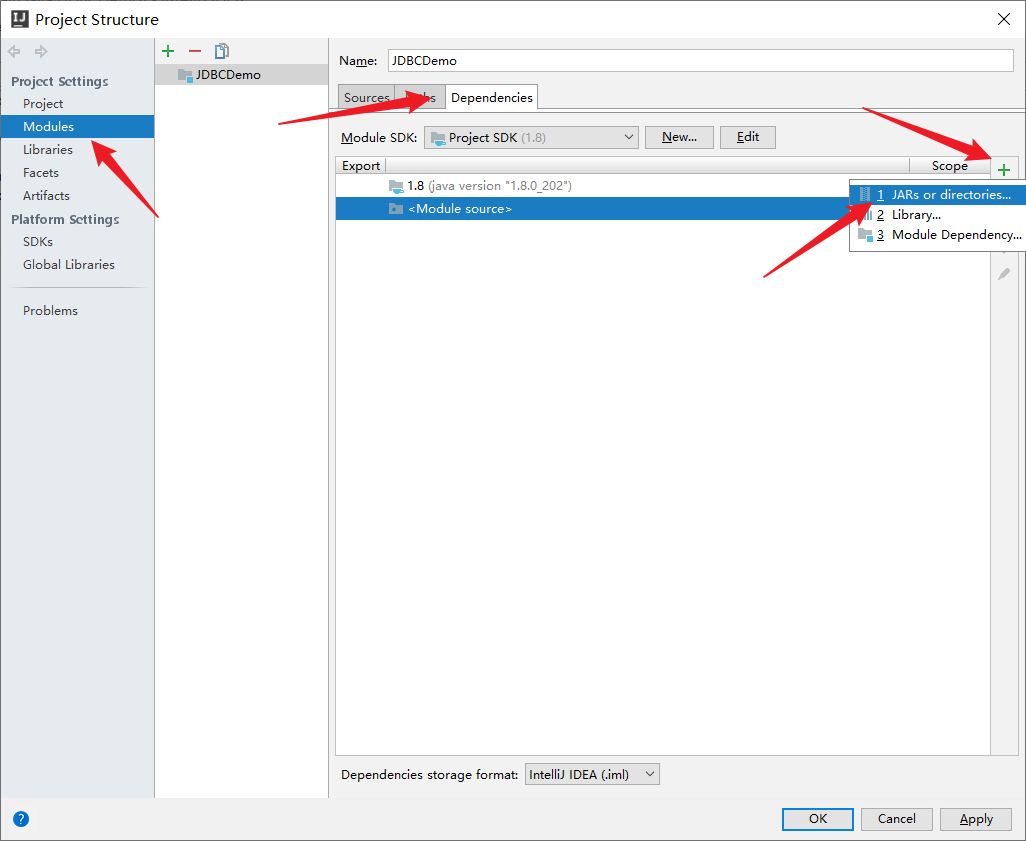Switch to the Dependencies tab
This screenshot has height=841, width=1026.
pyautogui.click(x=491, y=97)
